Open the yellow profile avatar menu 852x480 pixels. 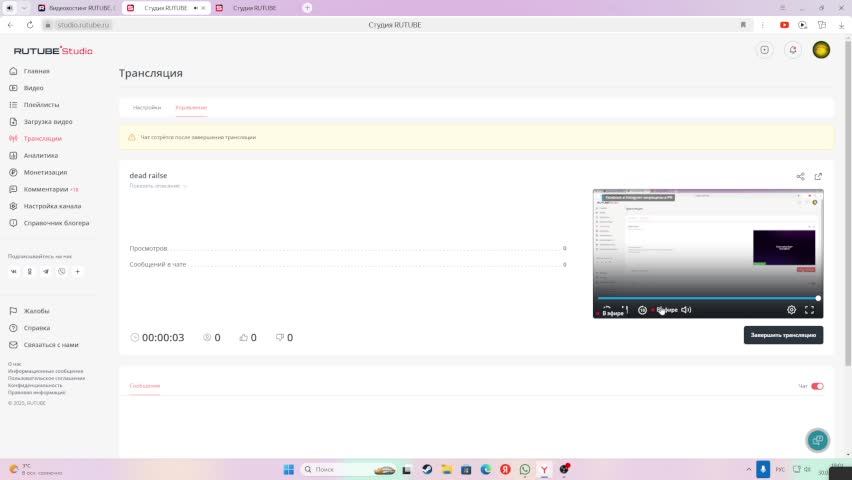[821, 50]
